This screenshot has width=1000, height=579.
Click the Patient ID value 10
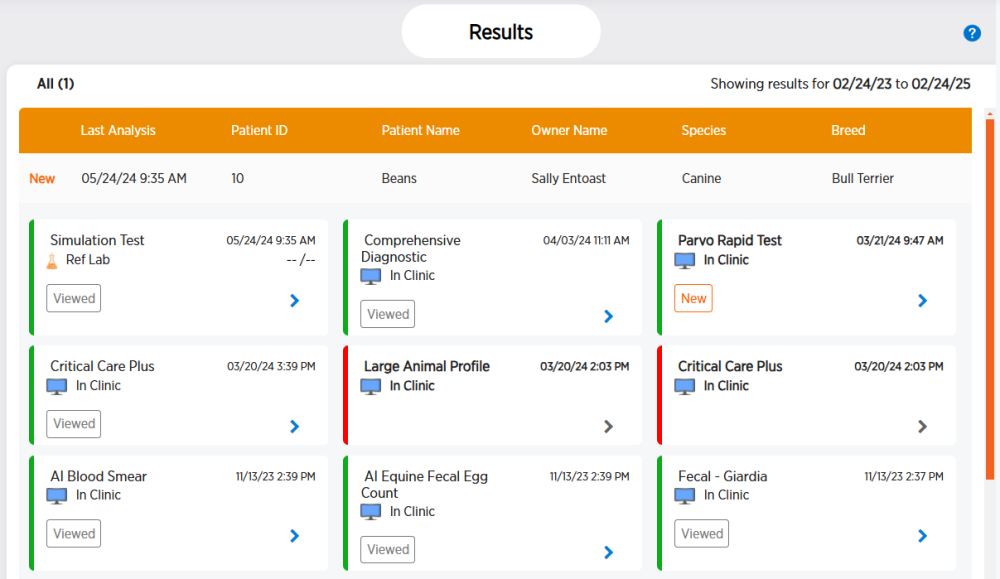tap(237, 179)
